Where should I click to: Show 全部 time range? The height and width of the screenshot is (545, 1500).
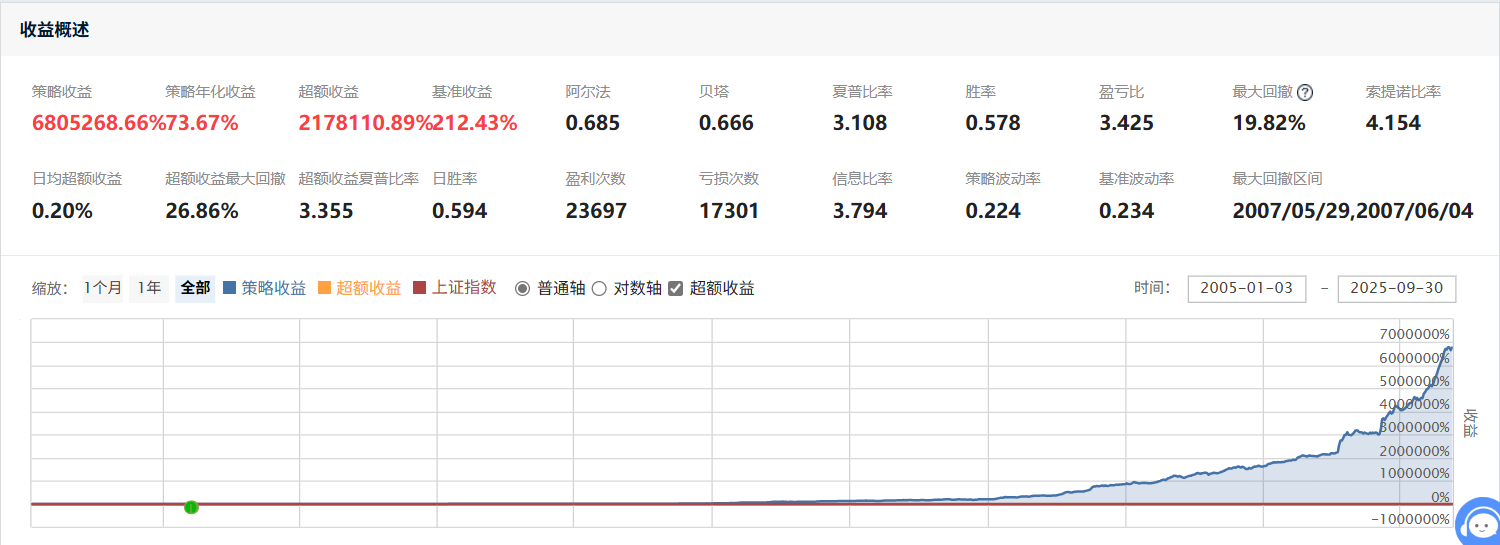coord(195,288)
